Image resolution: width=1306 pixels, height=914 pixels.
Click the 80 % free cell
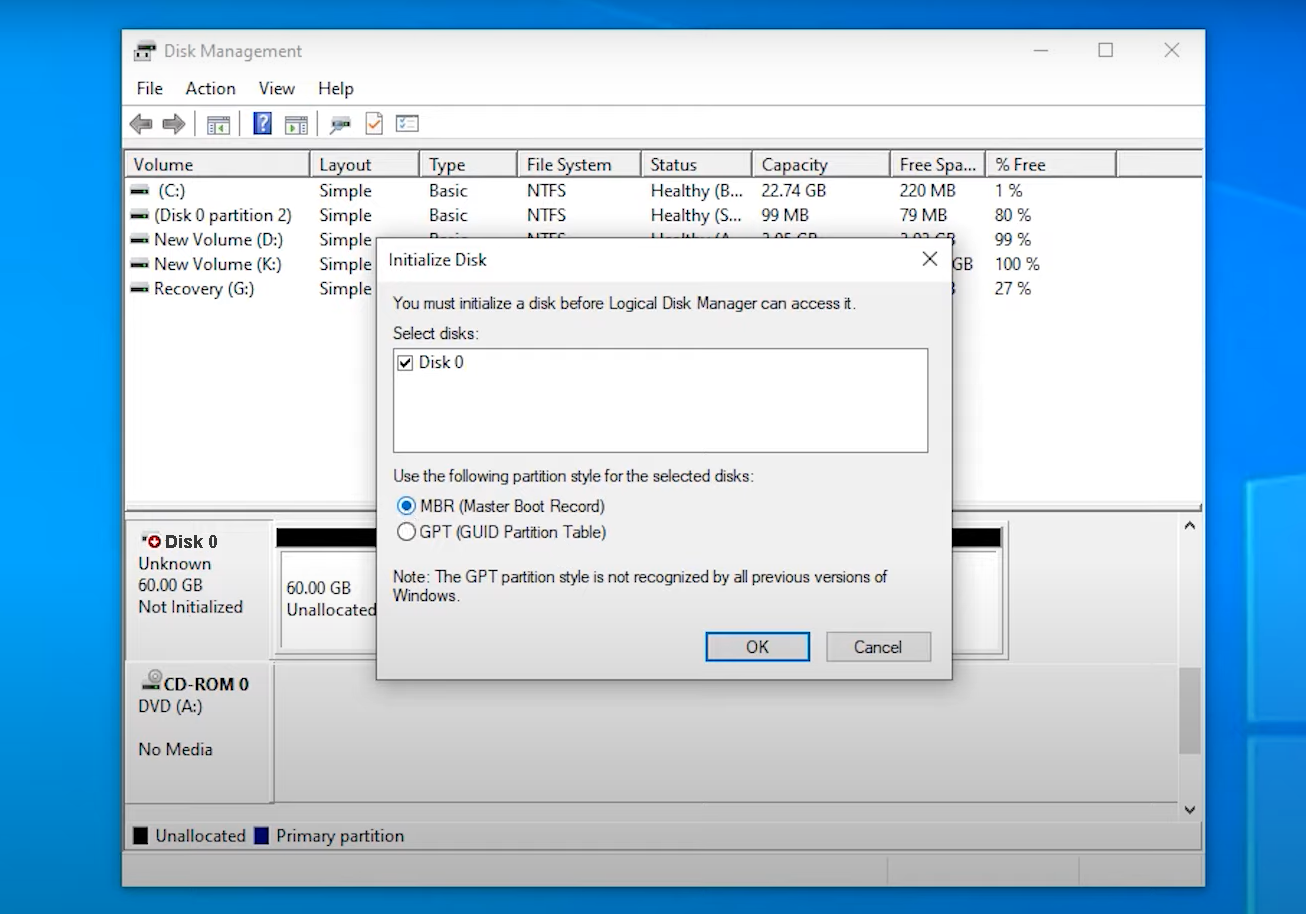point(1013,215)
